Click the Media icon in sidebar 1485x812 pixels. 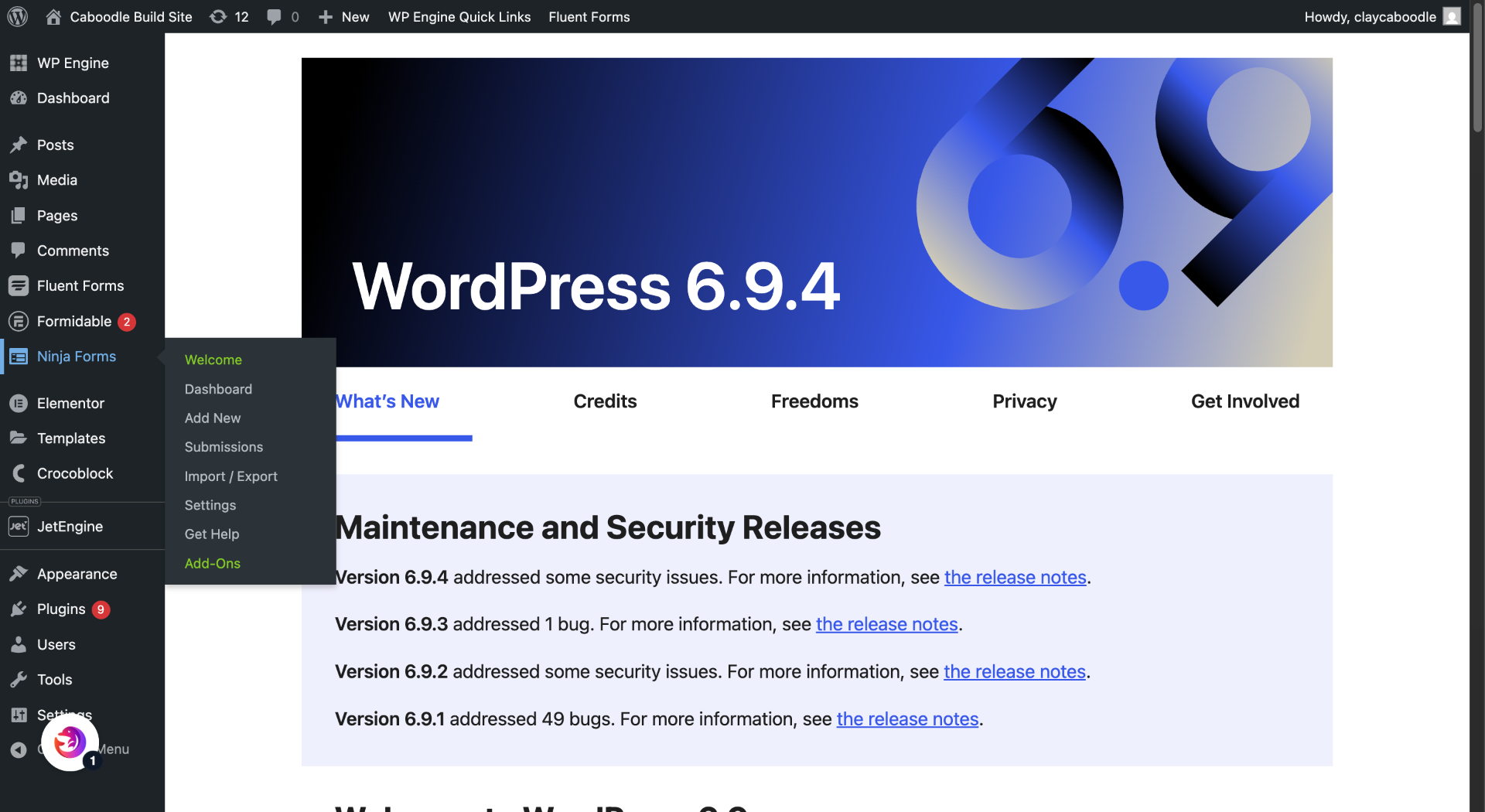tap(19, 180)
